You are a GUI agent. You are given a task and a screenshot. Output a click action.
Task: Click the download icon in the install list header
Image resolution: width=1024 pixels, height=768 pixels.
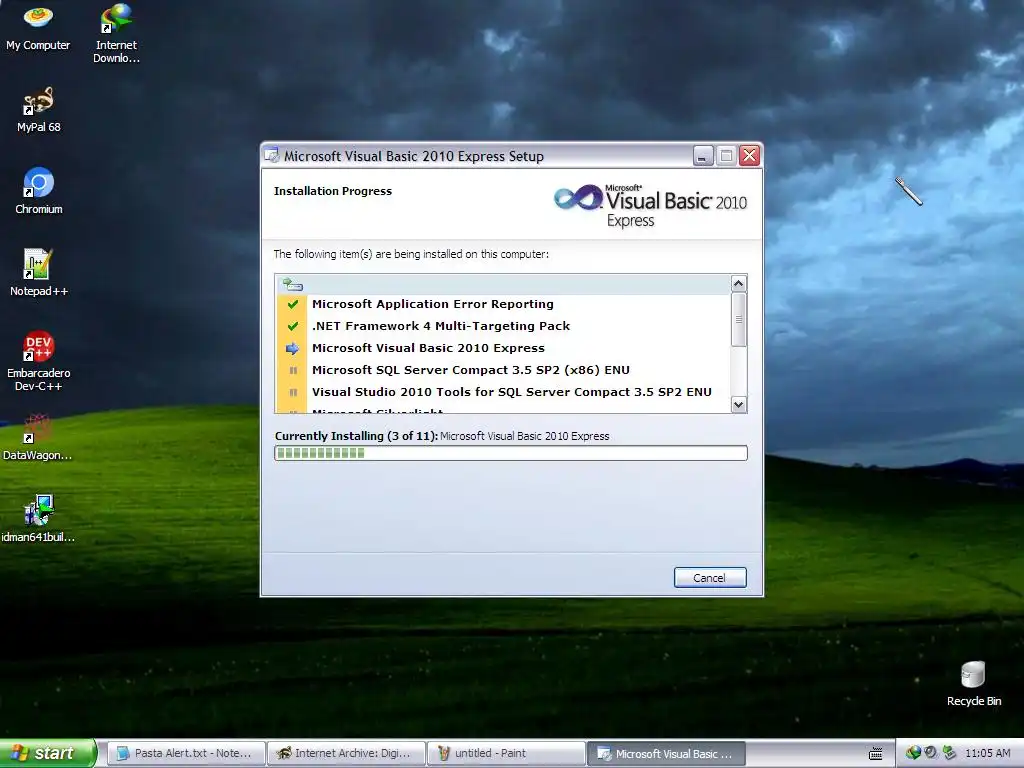(292, 284)
